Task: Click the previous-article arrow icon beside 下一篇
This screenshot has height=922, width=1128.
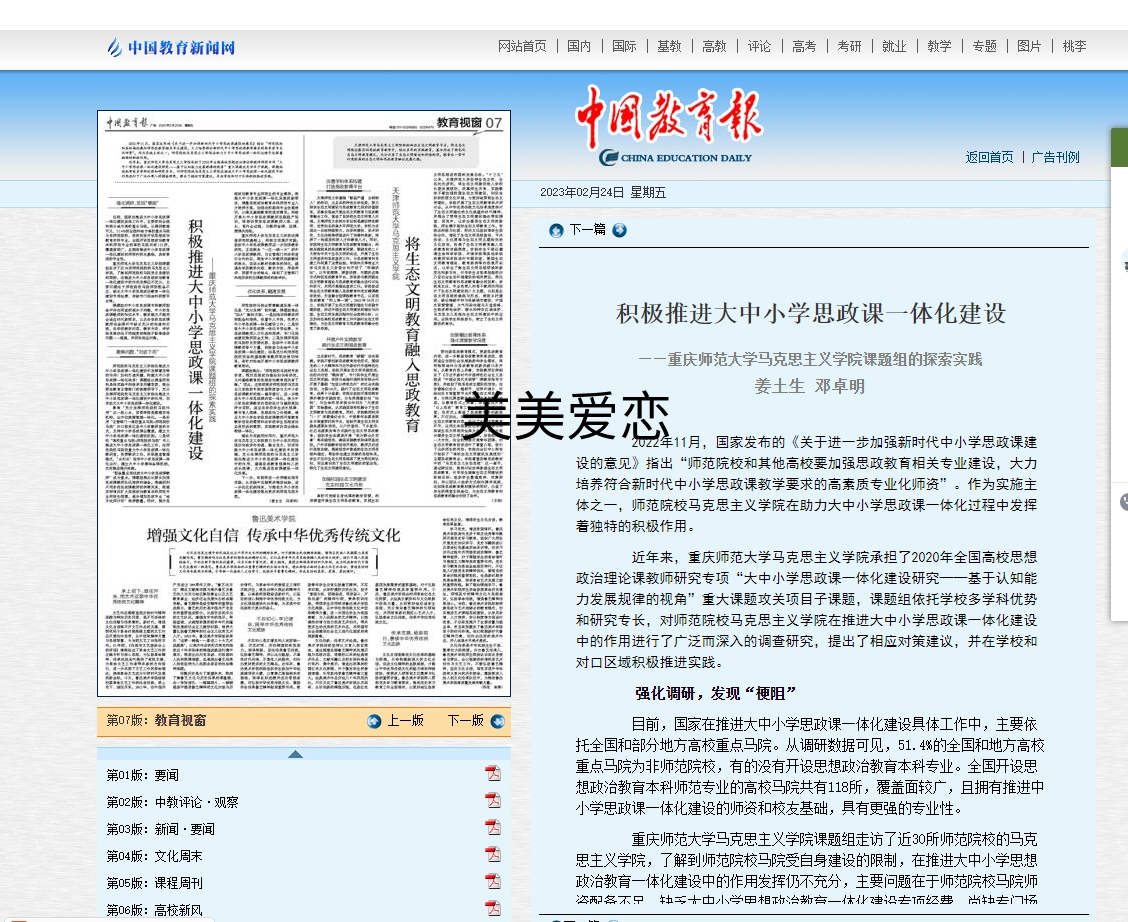Action: point(556,230)
